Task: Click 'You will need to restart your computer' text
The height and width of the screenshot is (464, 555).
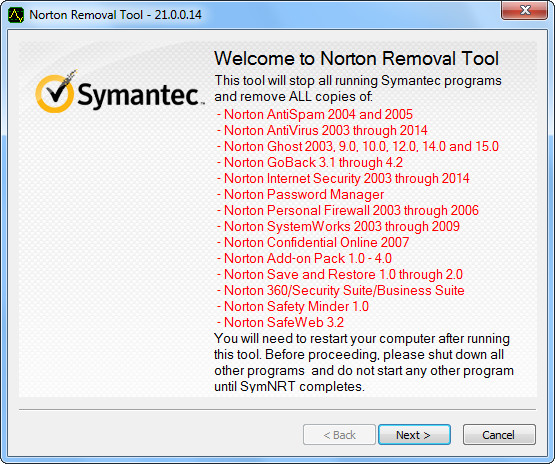Action: pos(325,339)
